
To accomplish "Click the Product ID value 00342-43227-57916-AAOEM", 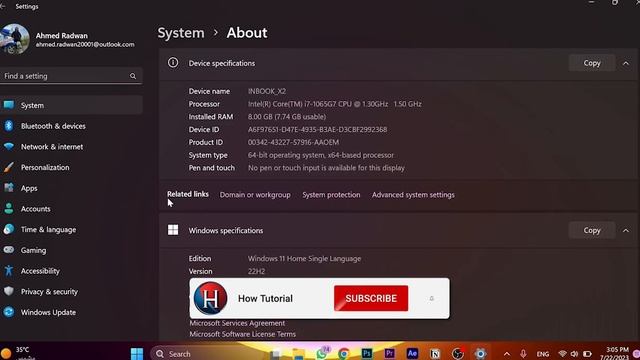I will [x=293, y=142].
